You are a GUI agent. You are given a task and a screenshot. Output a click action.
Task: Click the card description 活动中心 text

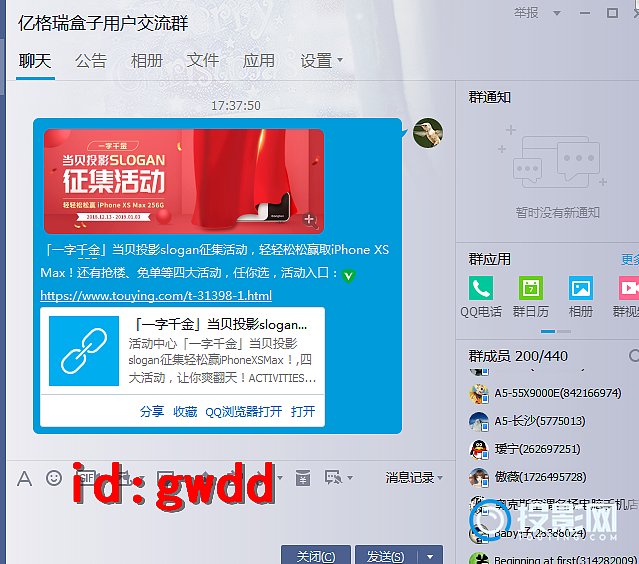pyautogui.click(x=222, y=361)
